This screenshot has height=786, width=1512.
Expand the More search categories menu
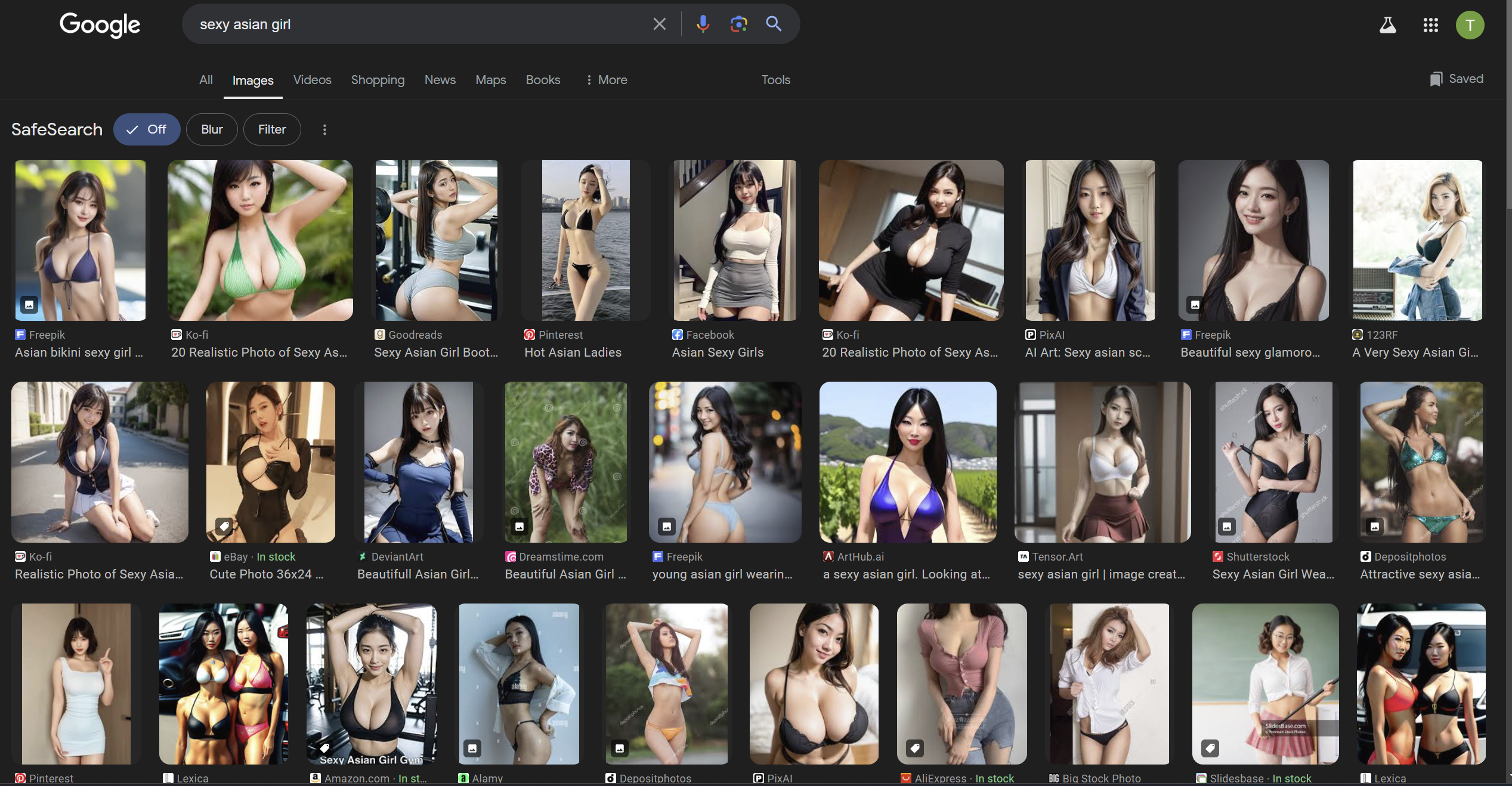(x=606, y=80)
